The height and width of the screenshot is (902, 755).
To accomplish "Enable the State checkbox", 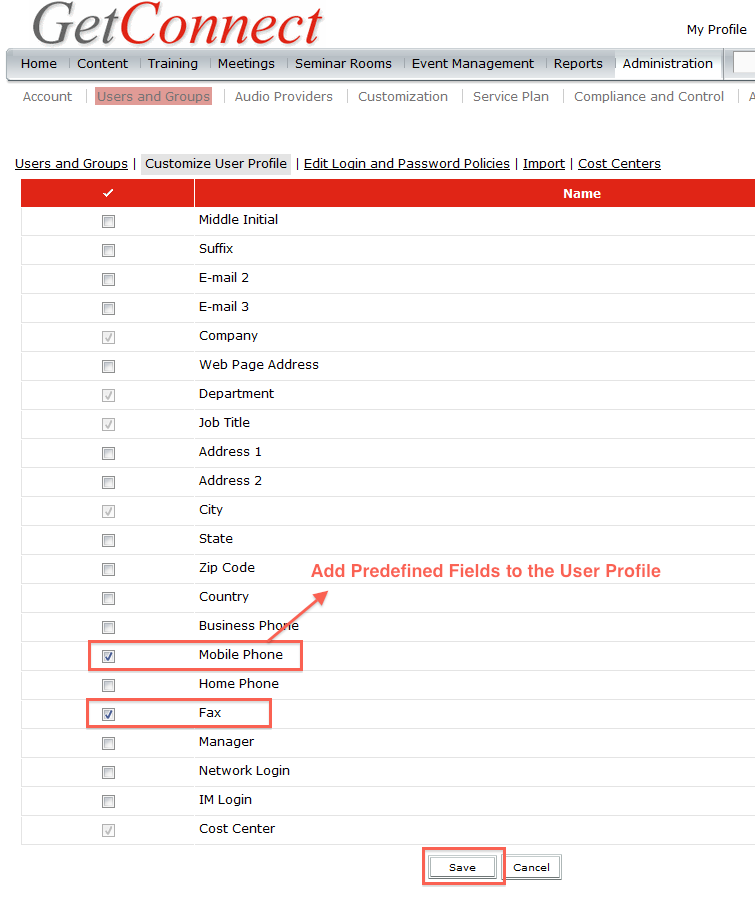I will pos(108,540).
